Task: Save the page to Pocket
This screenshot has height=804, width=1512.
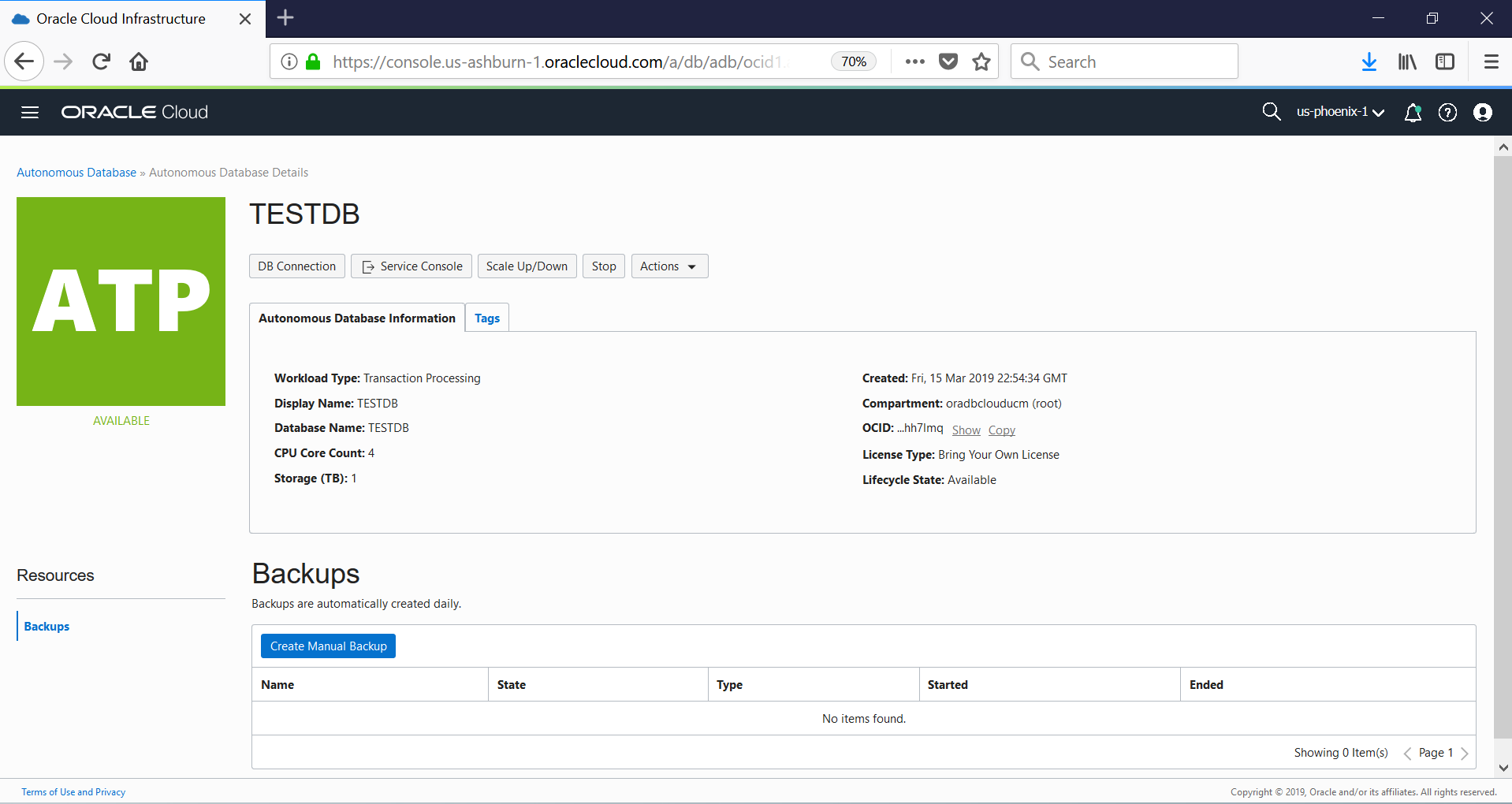Action: (948, 61)
